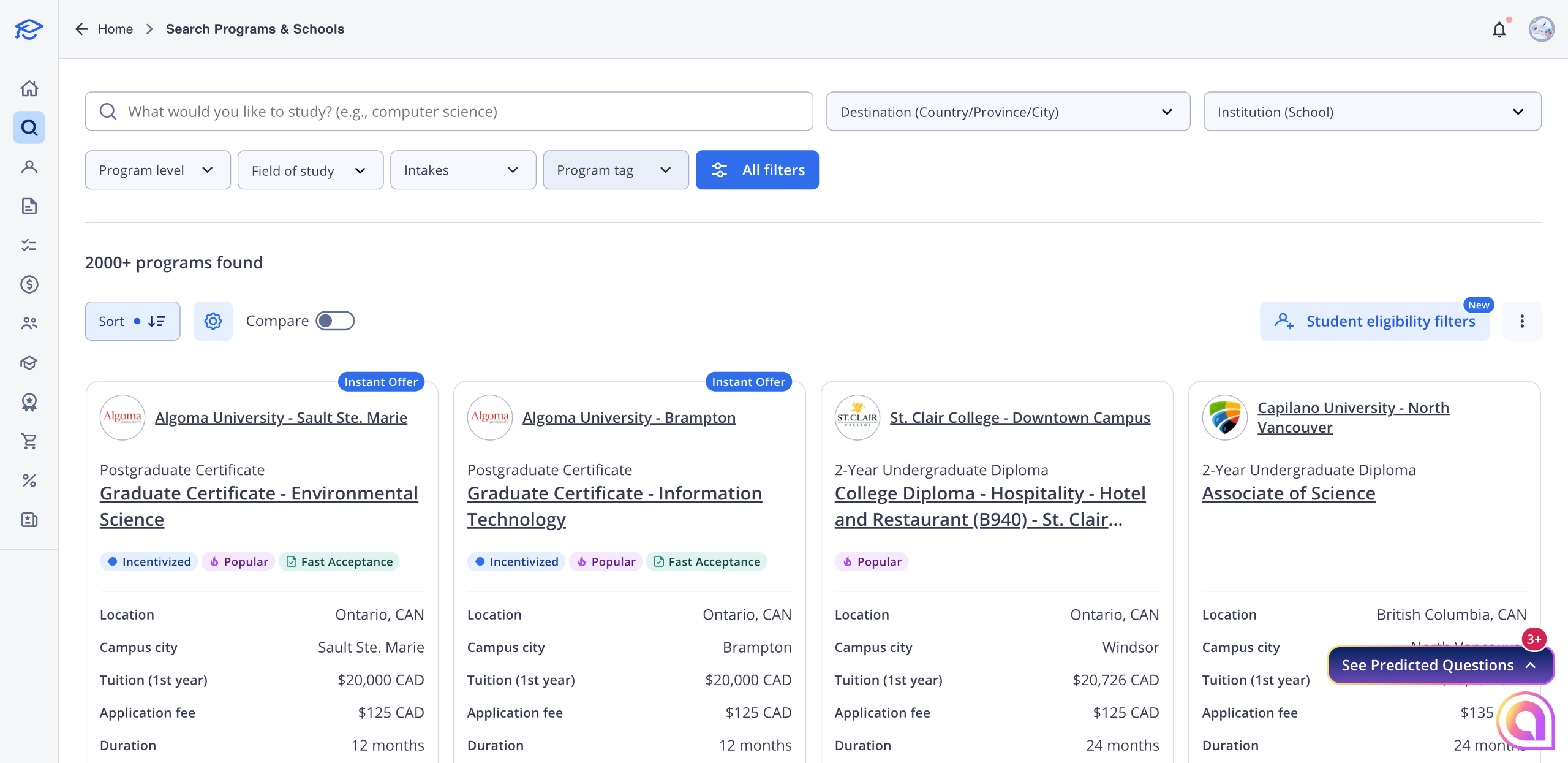Click the gear settings icon beside Sort
This screenshot has width=1568, height=763.
point(213,321)
